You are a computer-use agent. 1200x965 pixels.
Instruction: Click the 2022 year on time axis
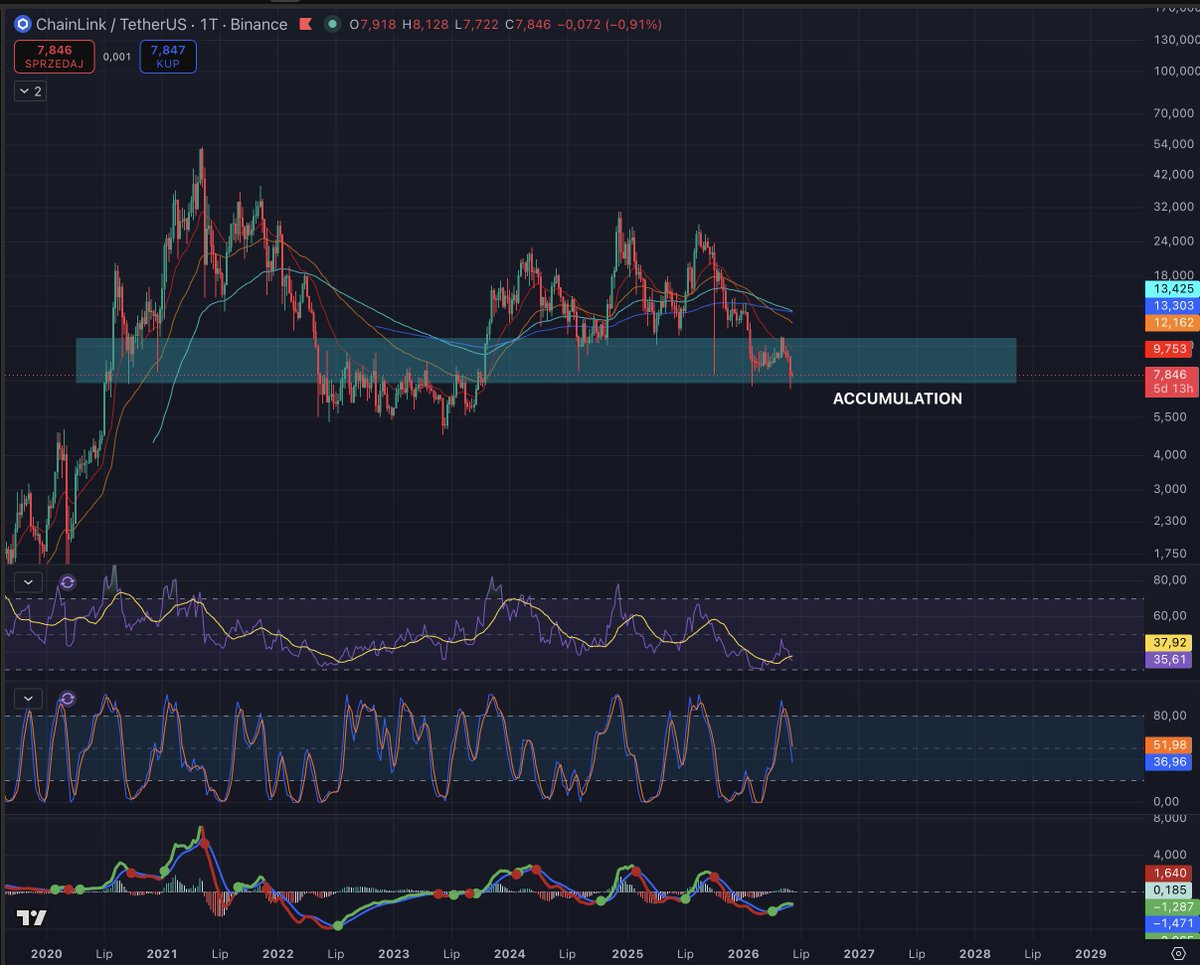279,953
